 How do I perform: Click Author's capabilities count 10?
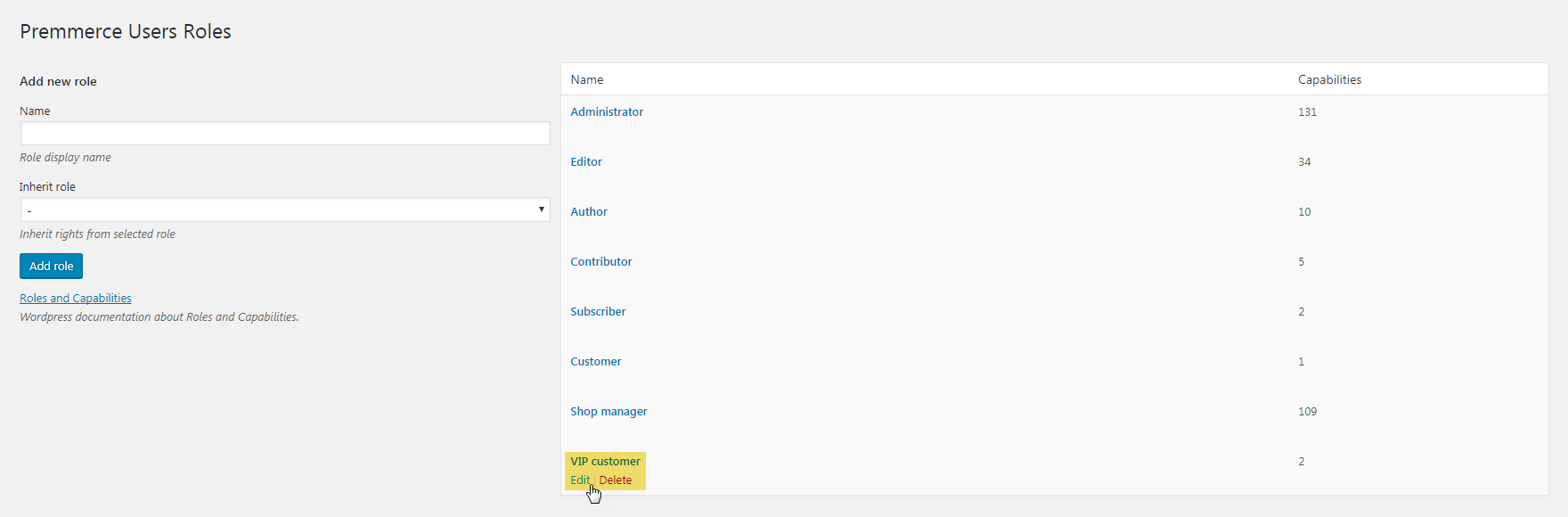[1304, 211]
